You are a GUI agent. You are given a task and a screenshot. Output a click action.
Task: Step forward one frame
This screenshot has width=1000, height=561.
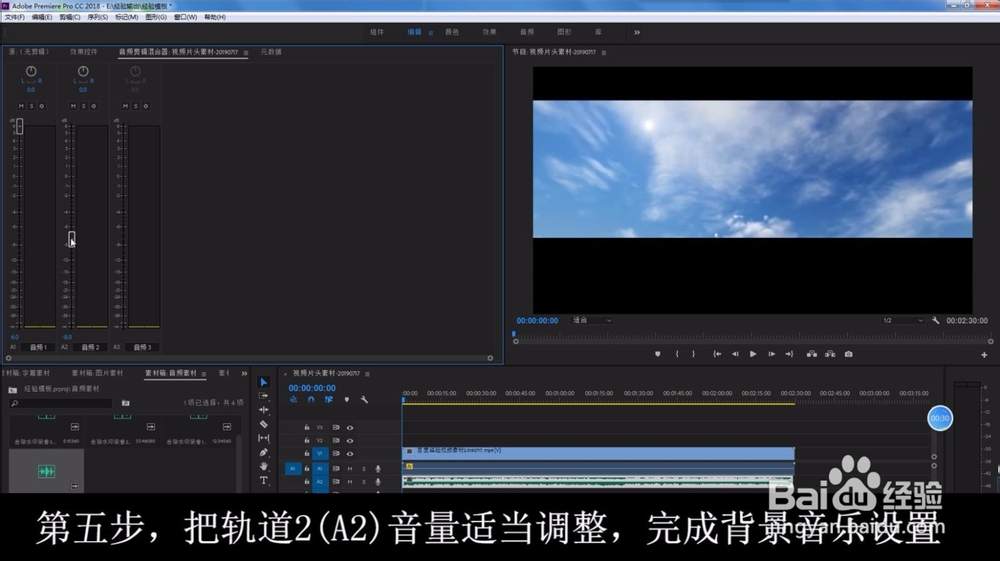click(x=771, y=354)
